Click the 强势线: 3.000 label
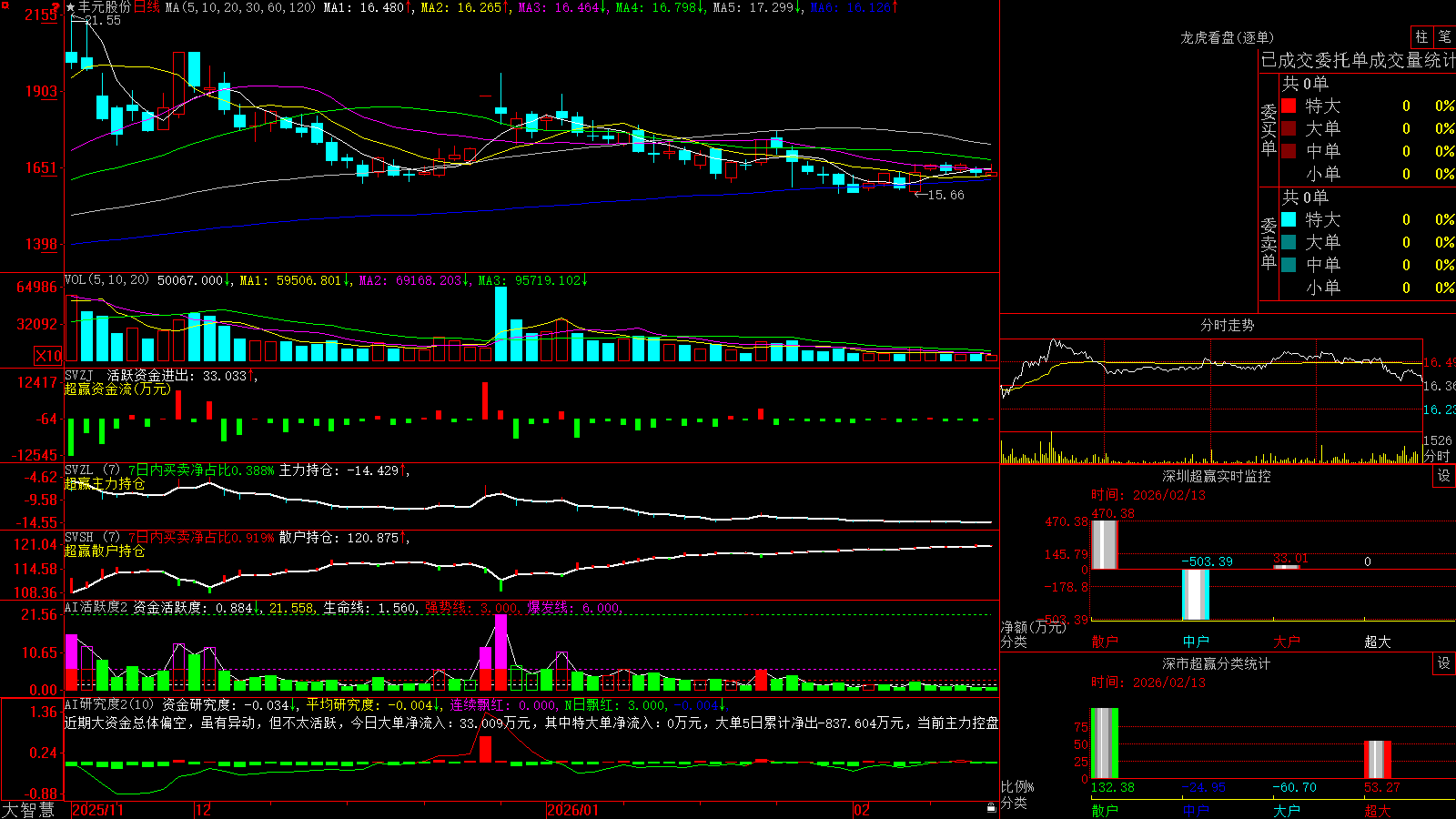The image size is (1456, 819). pyautogui.click(x=471, y=608)
